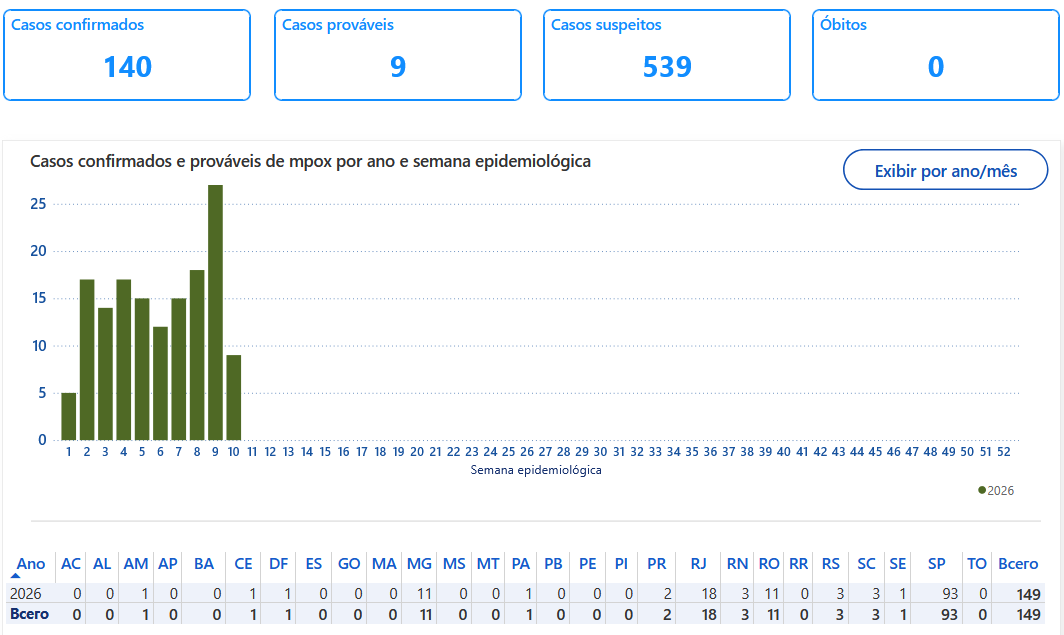Click the tallest bar for week 9
The image size is (1064, 635).
pos(215,312)
